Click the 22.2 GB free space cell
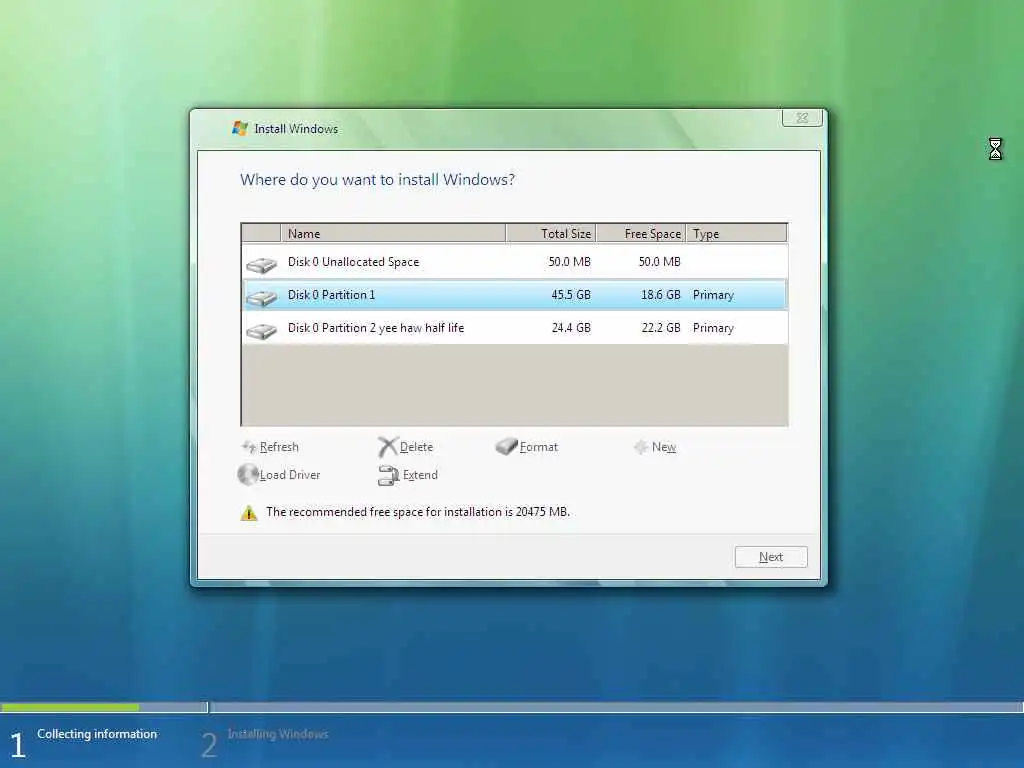This screenshot has width=1024, height=768. click(x=660, y=328)
